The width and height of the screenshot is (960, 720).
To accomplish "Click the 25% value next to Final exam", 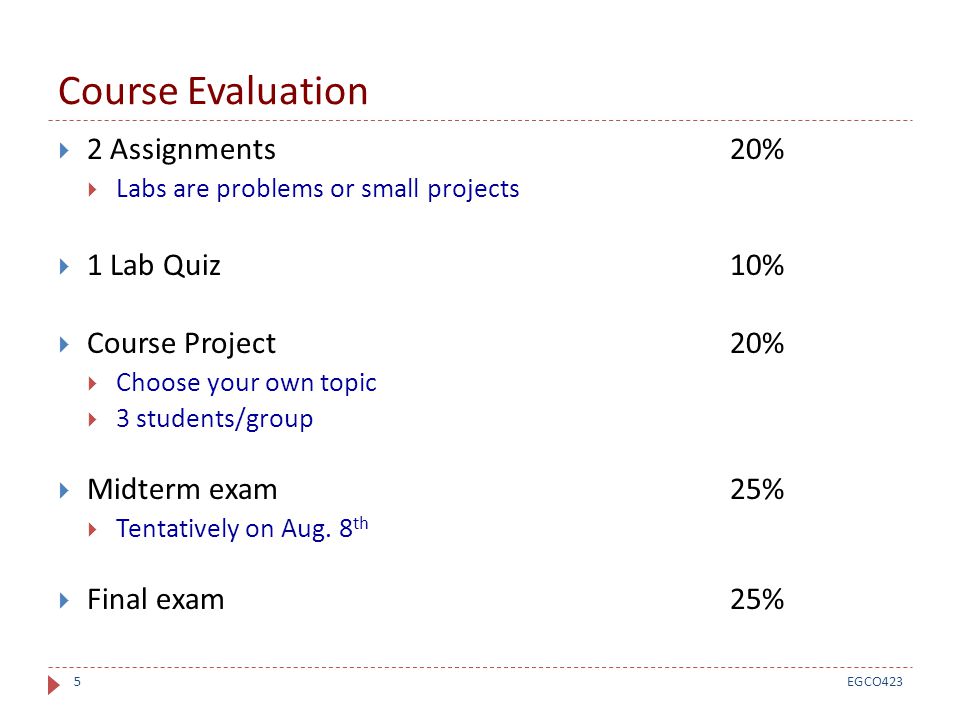I will coord(757,599).
